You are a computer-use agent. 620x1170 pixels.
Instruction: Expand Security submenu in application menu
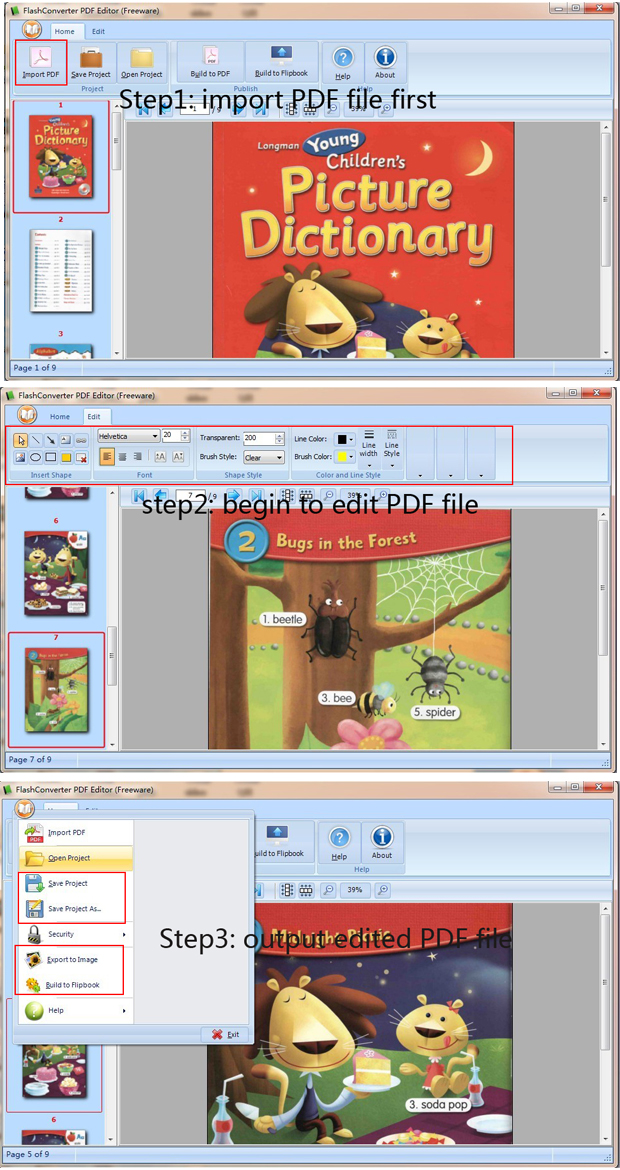click(74, 934)
